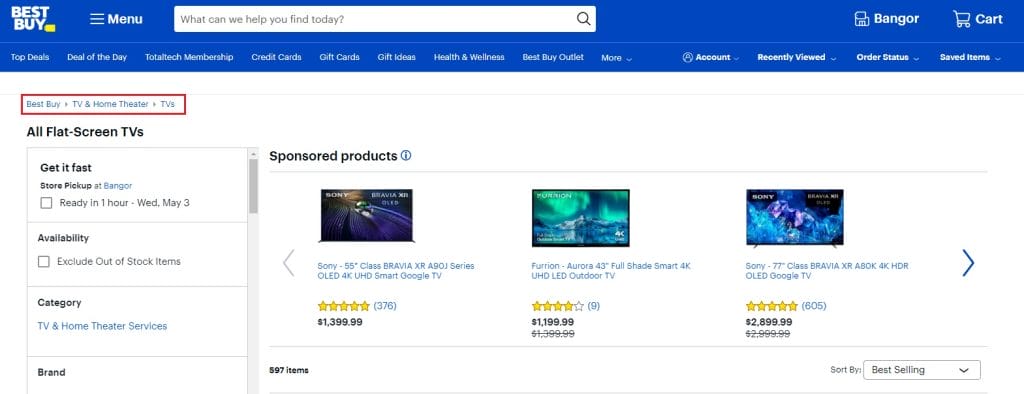This screenshot has height=394, width=1024.
Task: Expand the Account dropdown
Action: click(711, 57)
